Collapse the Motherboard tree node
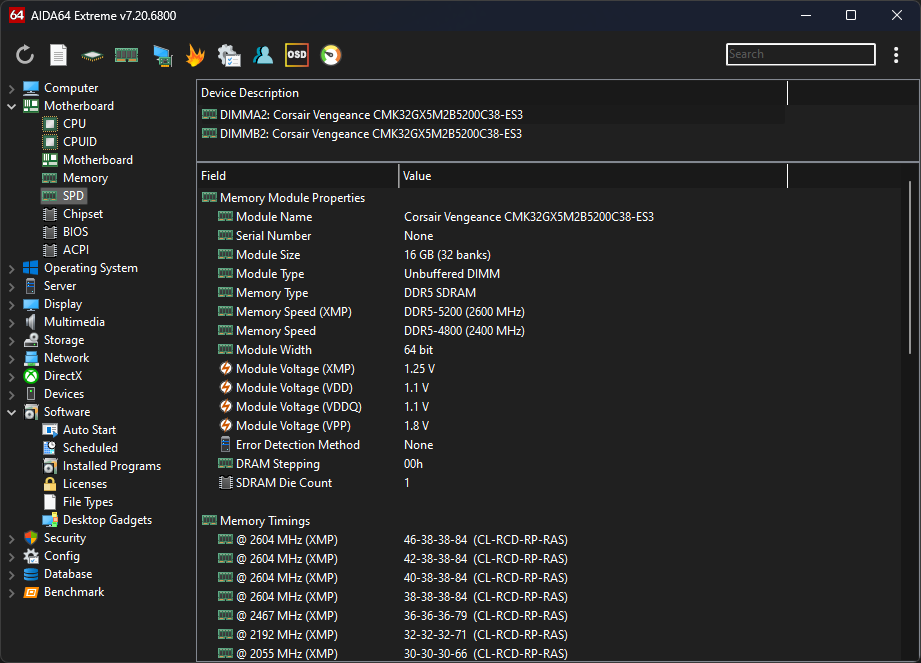The height and width of the screenshot is (663, 921). point(11,106)
